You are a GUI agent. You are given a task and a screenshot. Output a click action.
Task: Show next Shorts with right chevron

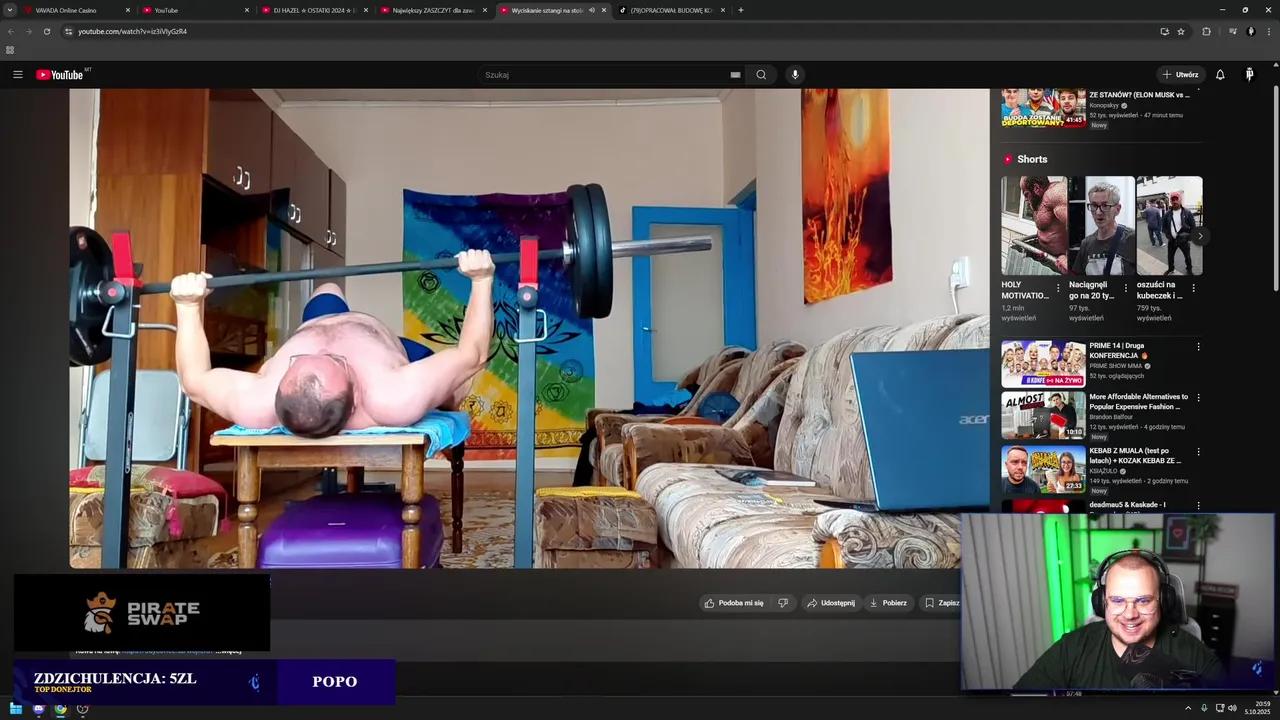click(x=1199, y=237)
